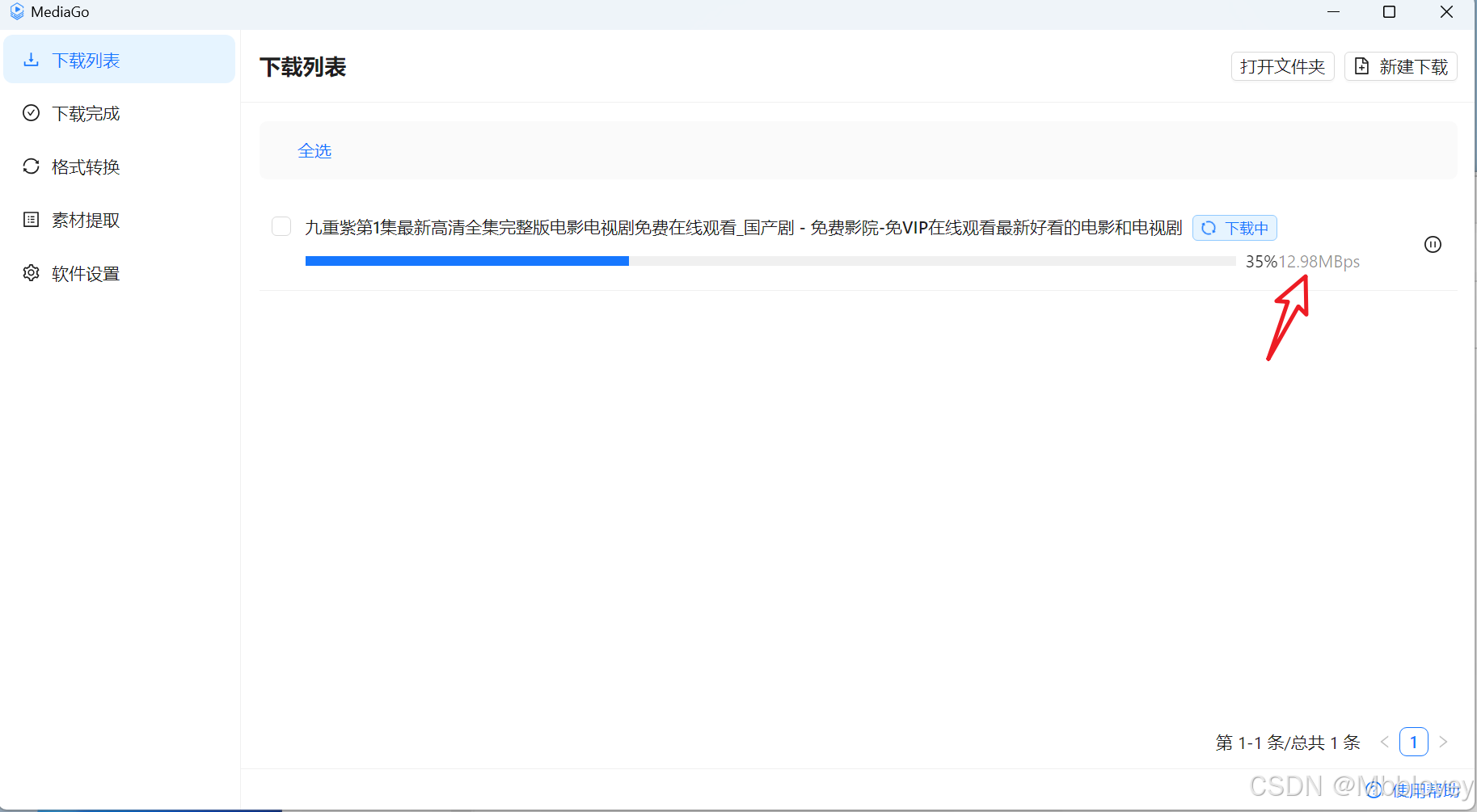
Task: Click the 第 1-1 条/总共 1 条 text
Action: pyautogui.click(x=1288, y=743)
